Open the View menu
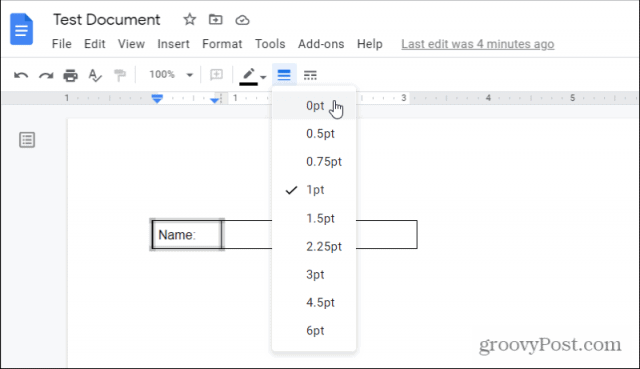This screenshot has width=640, height=369. tap(131, 44)
